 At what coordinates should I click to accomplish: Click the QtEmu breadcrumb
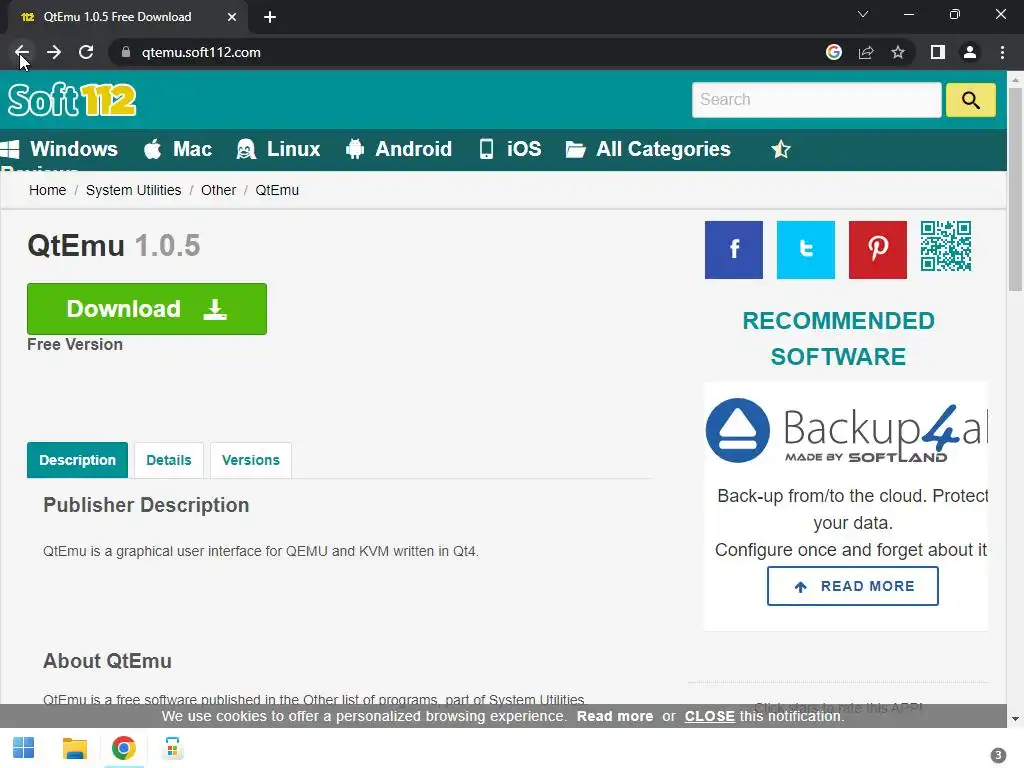[x=277, y=190]
